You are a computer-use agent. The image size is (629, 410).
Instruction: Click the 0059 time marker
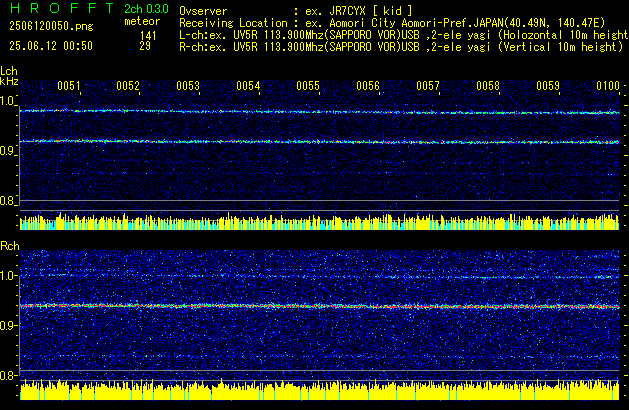pos(548,86)
